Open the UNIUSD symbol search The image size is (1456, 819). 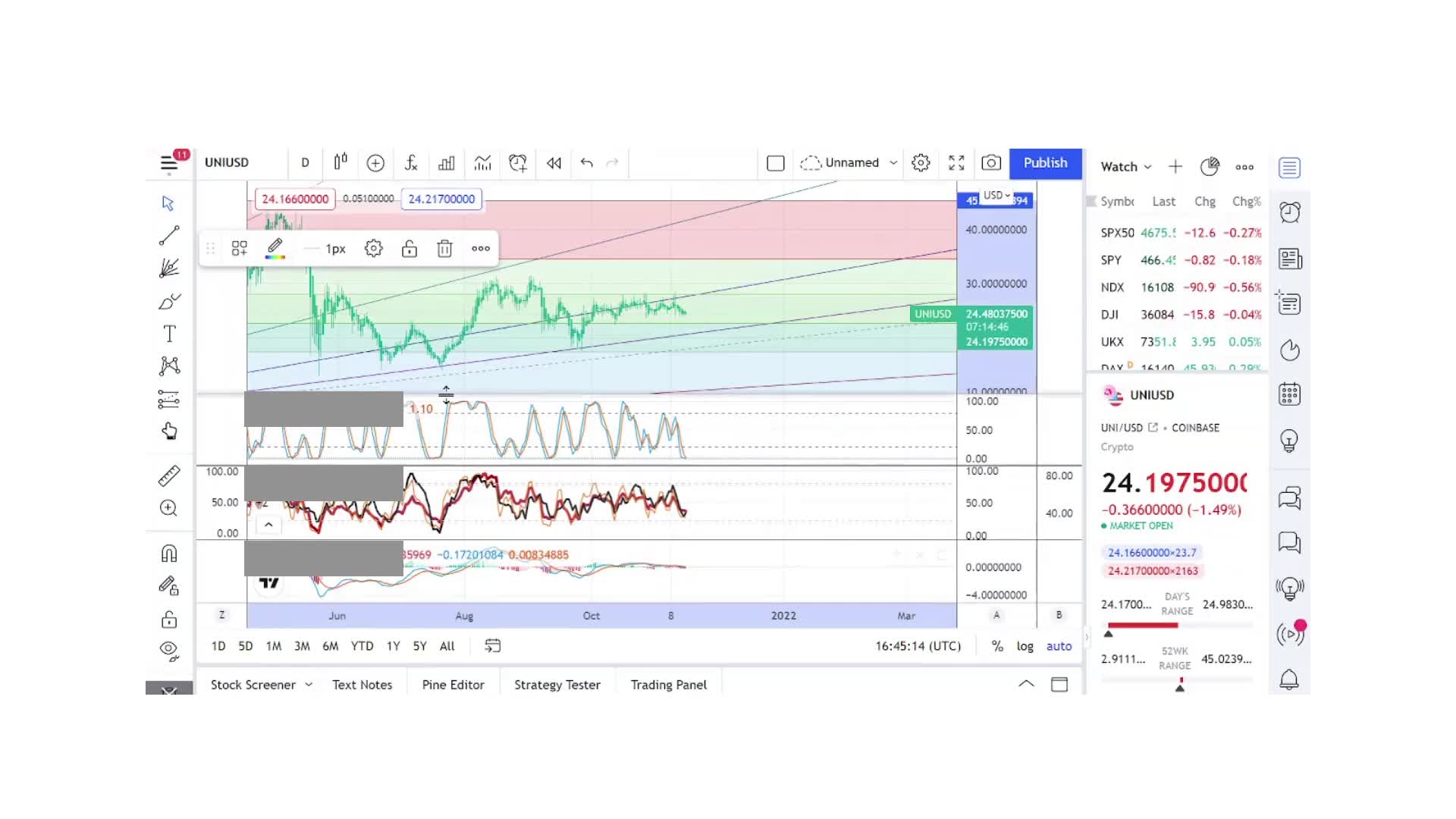tap(227, 162)
